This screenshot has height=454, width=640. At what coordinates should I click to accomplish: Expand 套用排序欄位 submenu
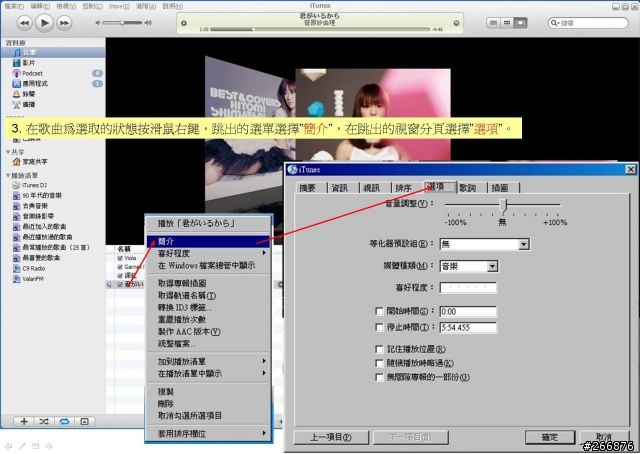[x=208, y=434]
